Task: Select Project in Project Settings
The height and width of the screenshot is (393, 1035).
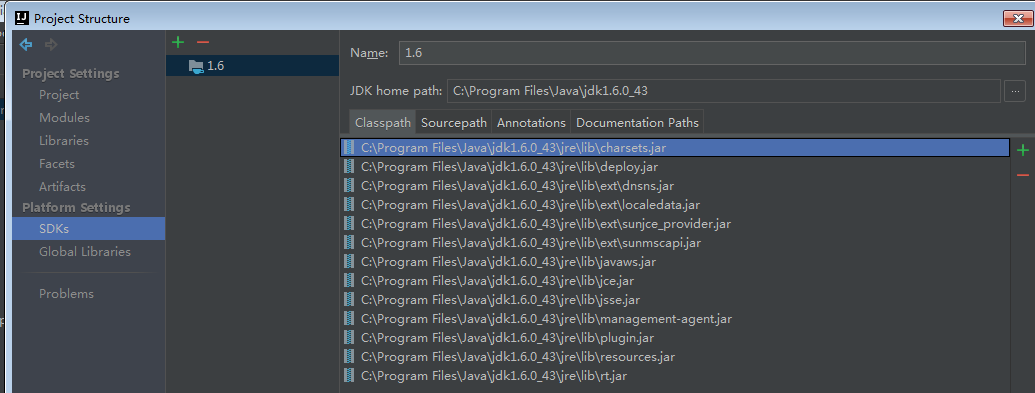Action: tap(88, 95)
